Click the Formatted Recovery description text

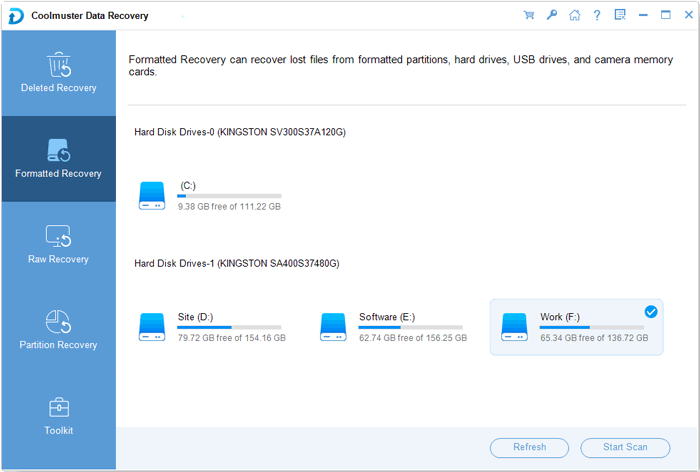pos(400,66)
